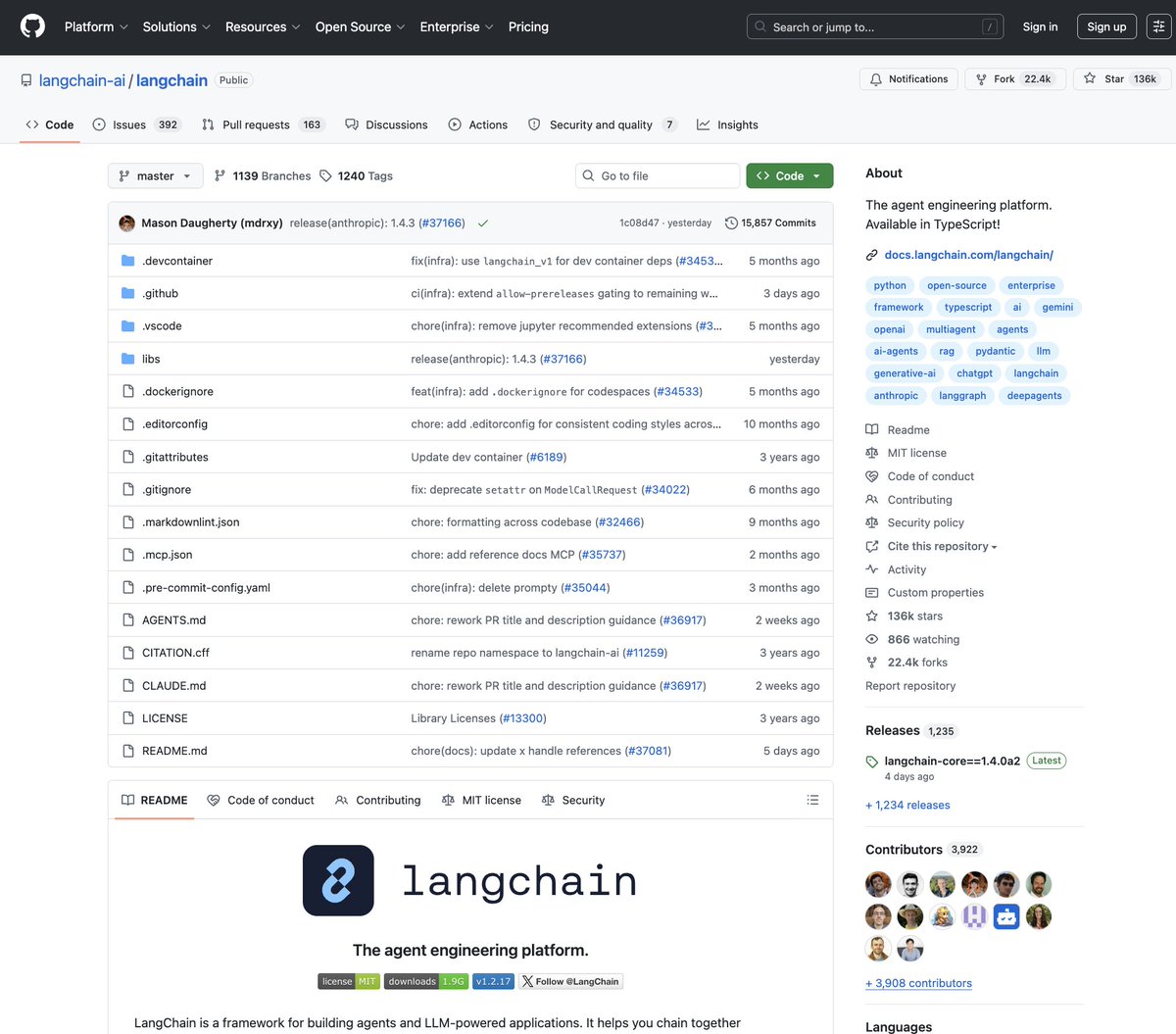Click the Sign up button

point(1106,26)
